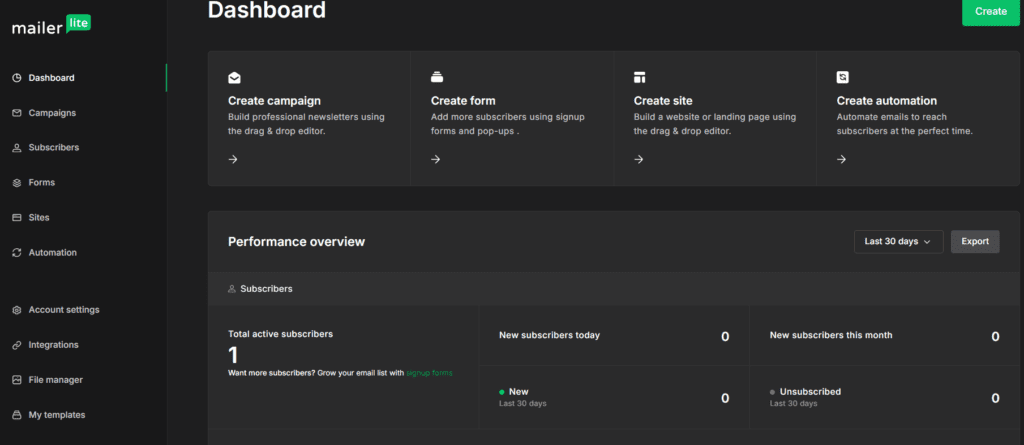Click the Create form icon
1024x445 pixels.
click(437, 77)
